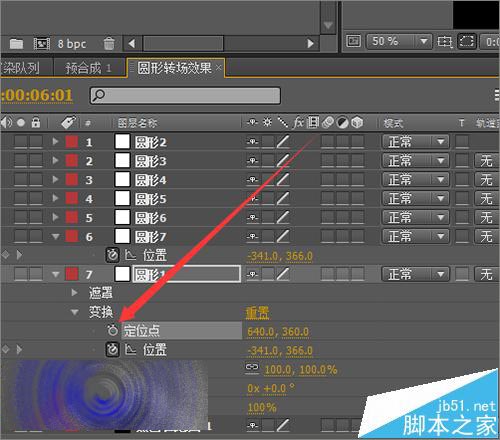
Task: Toggle solo box for layer 圆形6
Action: pyautogui.click(x=21, y=217)
